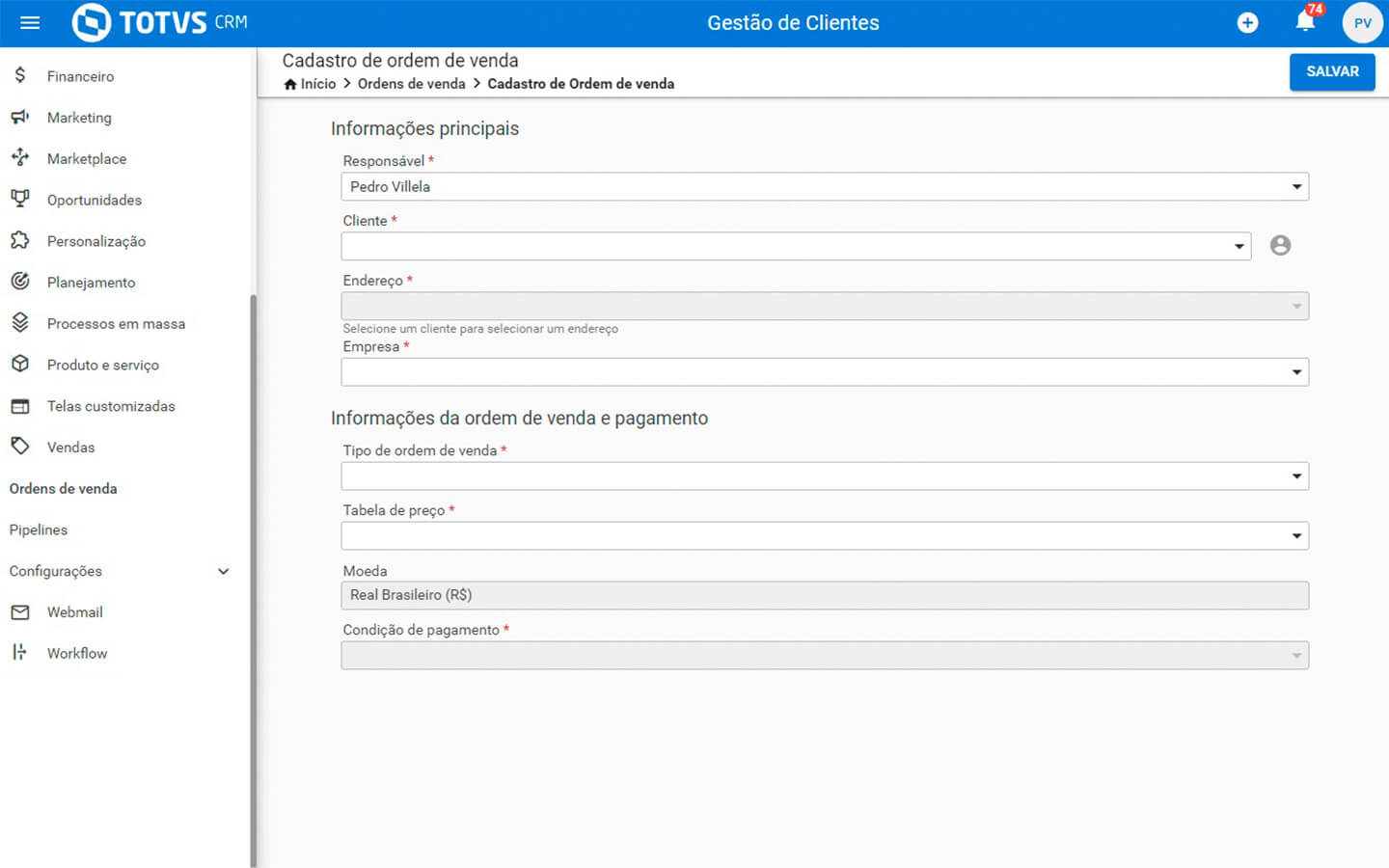Viewport: 1389px width, 868px height.
Task: Click the Webmail envelope icon
Action: pyautogui.click(x=20, y=612)
